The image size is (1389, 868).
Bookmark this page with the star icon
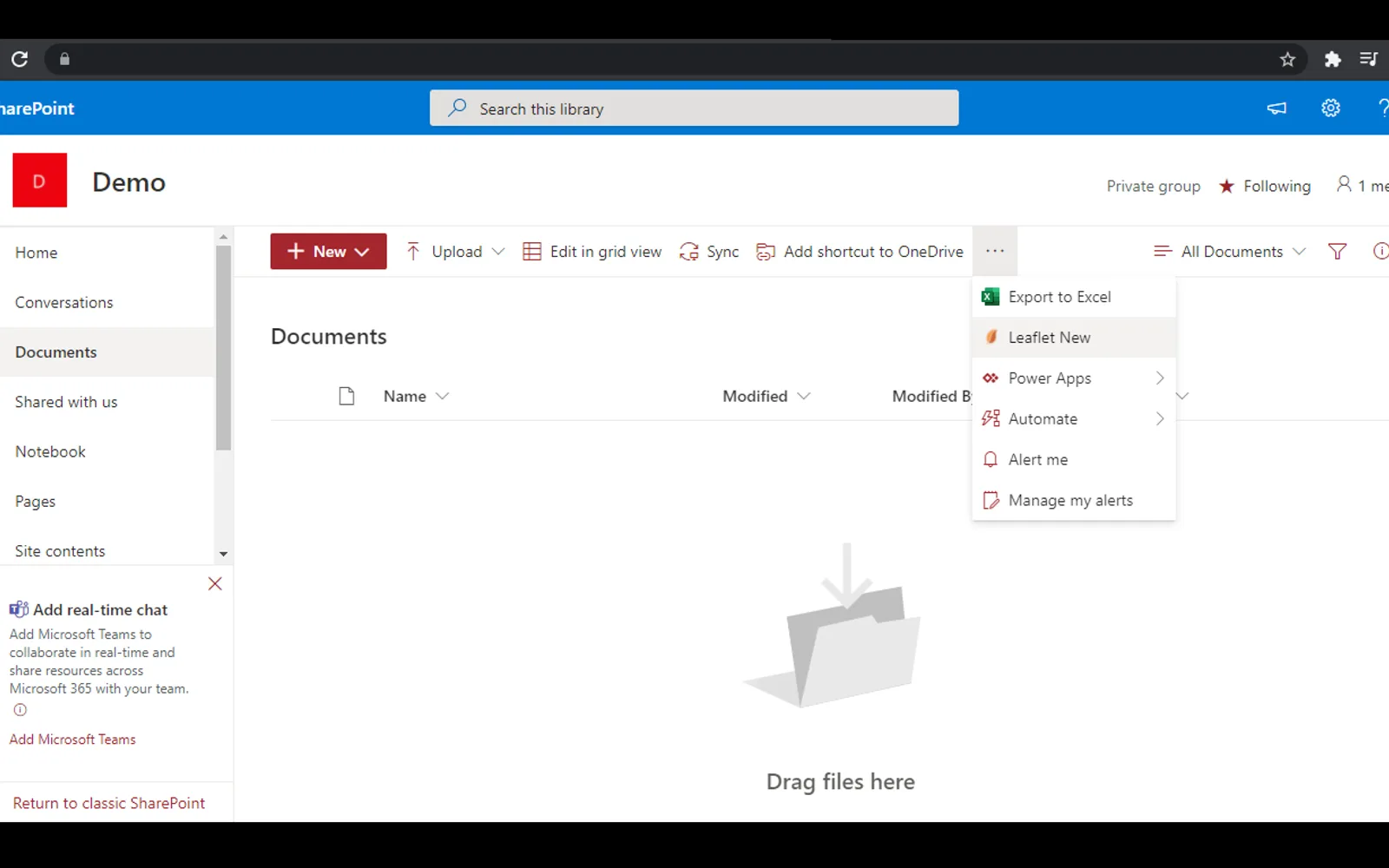[1287, 59]
